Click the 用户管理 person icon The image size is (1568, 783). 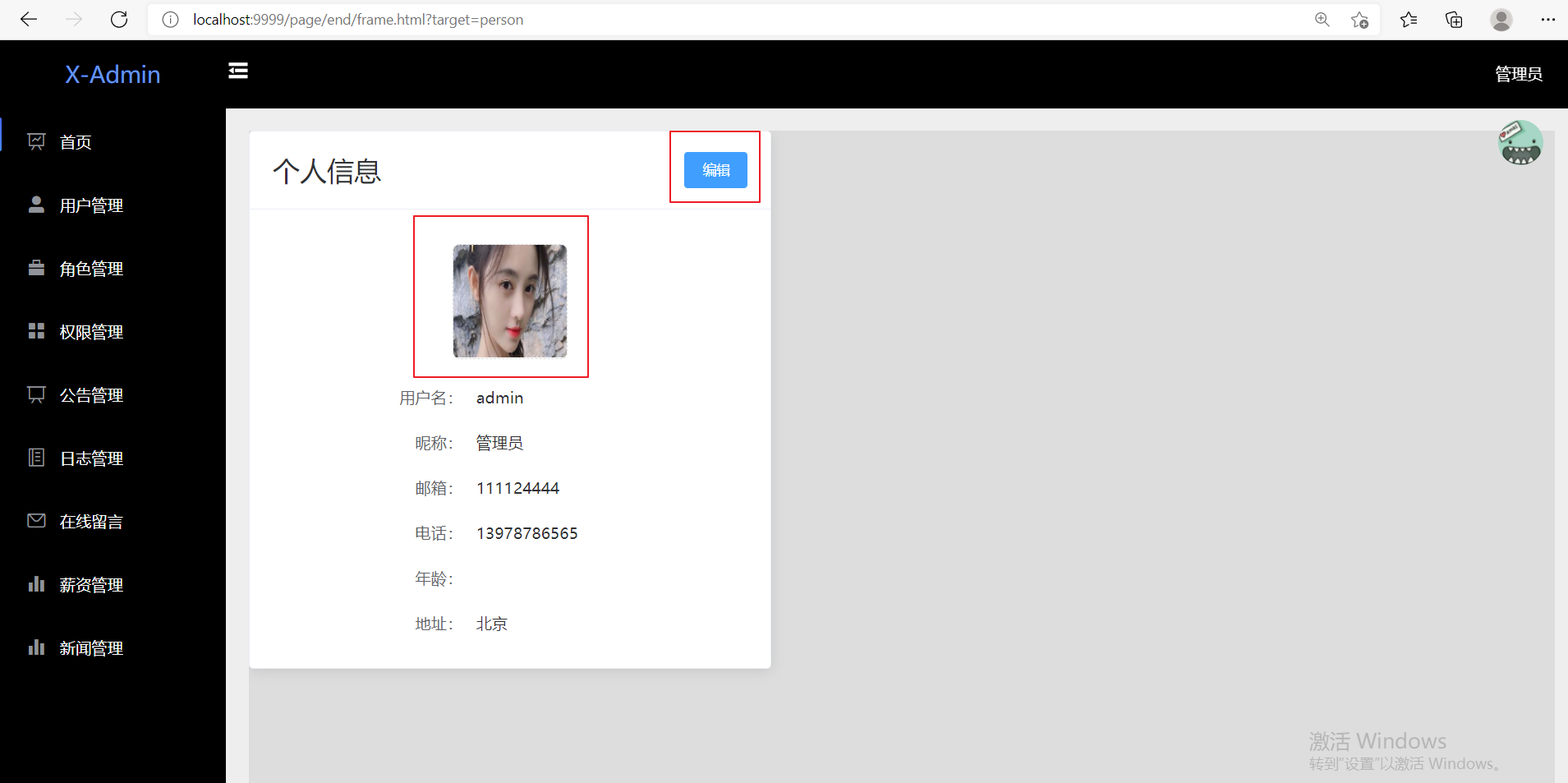(36, 205)
